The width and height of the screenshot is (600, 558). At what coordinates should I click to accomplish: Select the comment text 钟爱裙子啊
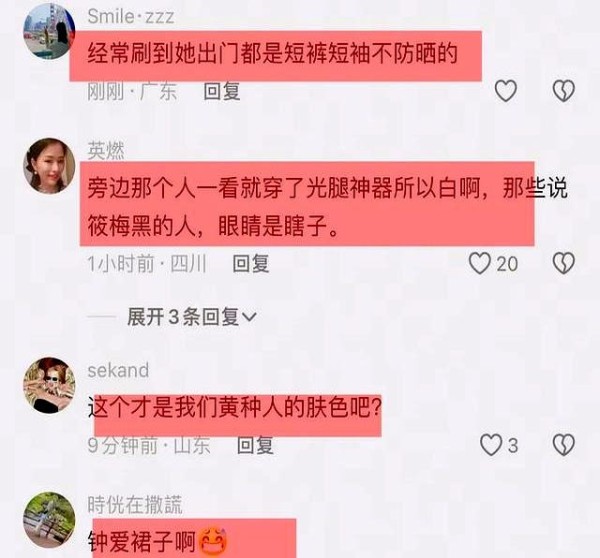(x=142, y=541)
